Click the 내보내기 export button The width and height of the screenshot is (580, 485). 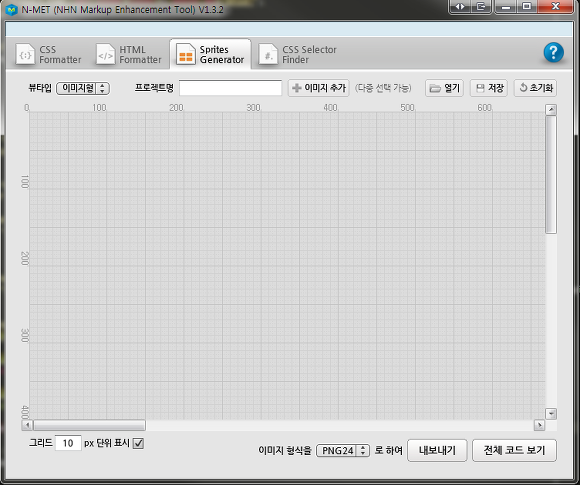click(437, 450)
